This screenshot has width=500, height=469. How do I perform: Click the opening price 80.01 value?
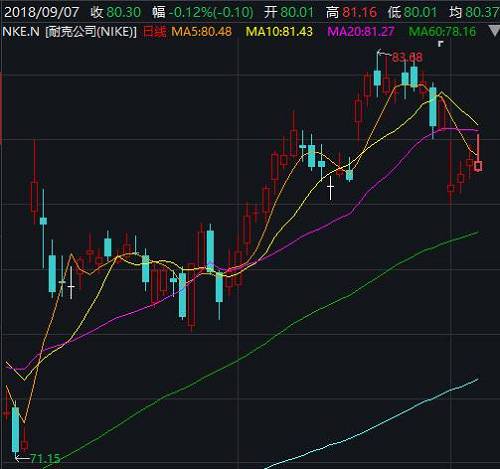pyautogui.click(x=297, y=13)
